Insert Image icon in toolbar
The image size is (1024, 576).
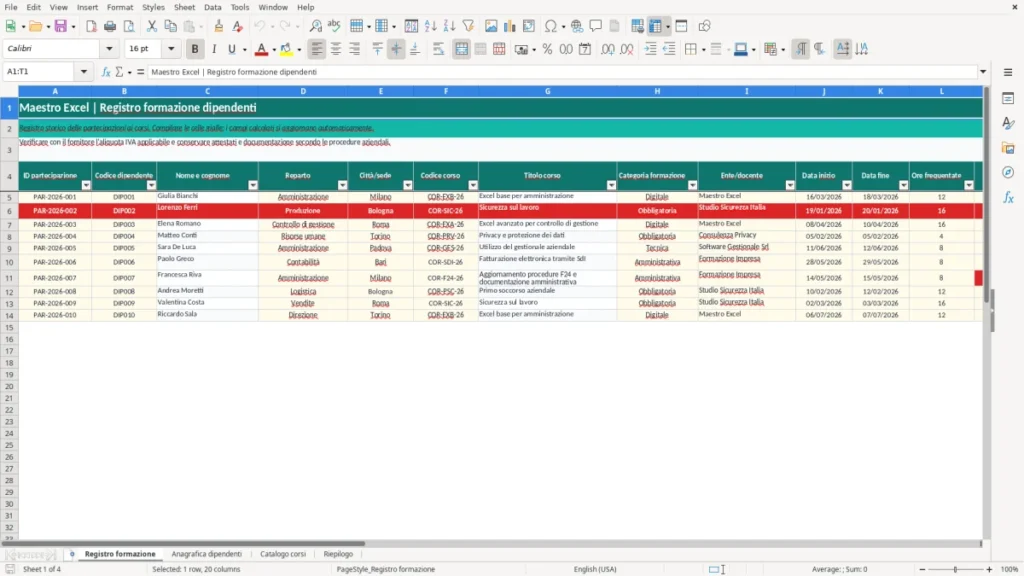pyautogui.click(x=491, y=26)
